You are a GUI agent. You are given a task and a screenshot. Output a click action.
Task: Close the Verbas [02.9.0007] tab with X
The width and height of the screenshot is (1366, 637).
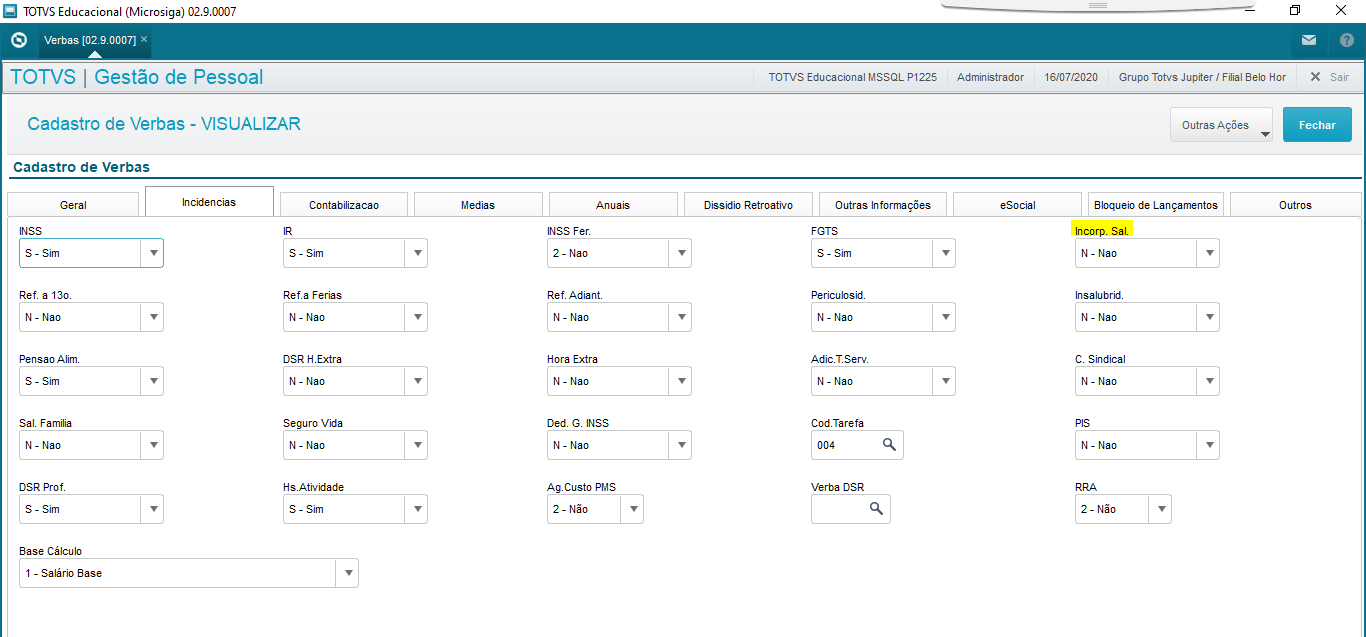point(144,39)
